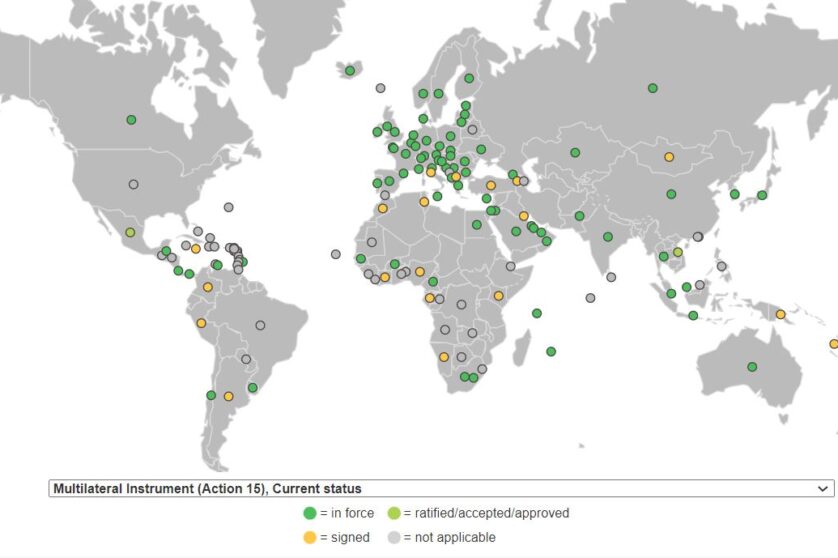Viewport: 838px width, 558px height.
Task: Click the light green Mexico marker
Action: tap(130, 232)
